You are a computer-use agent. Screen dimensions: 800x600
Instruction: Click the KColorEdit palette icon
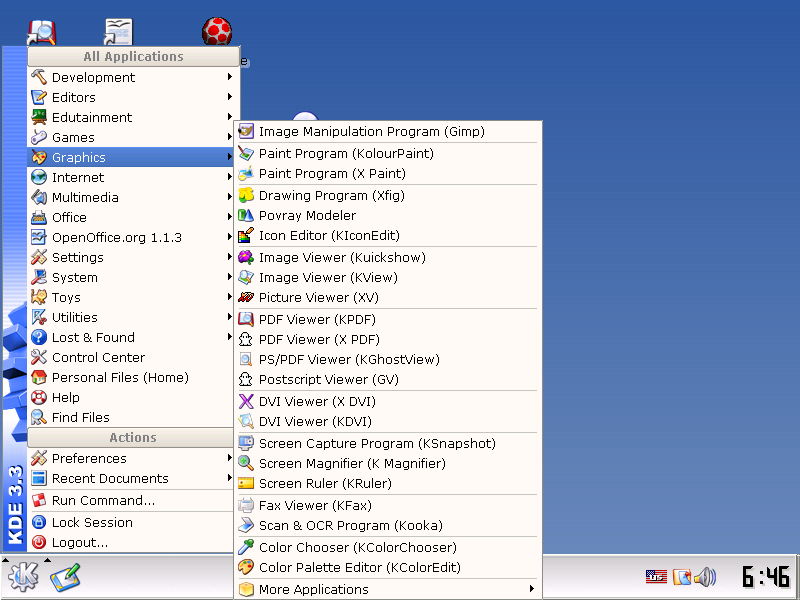(x=246, y=567)
